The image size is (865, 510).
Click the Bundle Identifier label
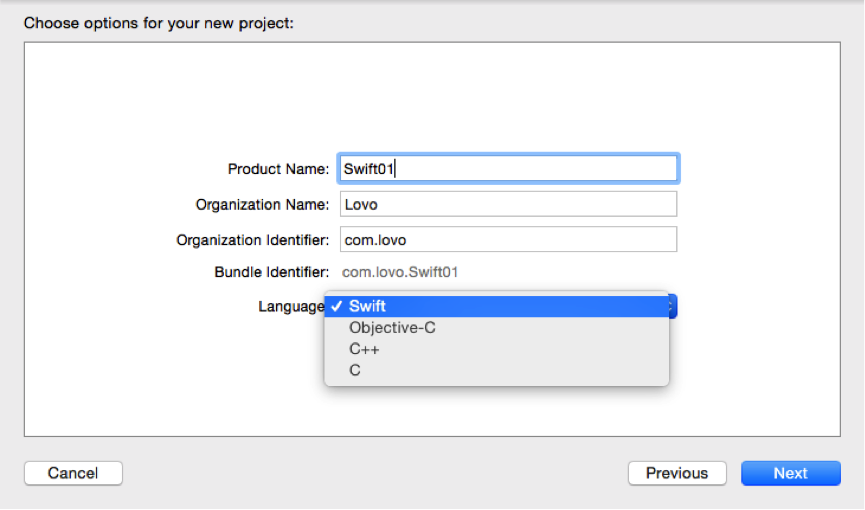point(271,272)
